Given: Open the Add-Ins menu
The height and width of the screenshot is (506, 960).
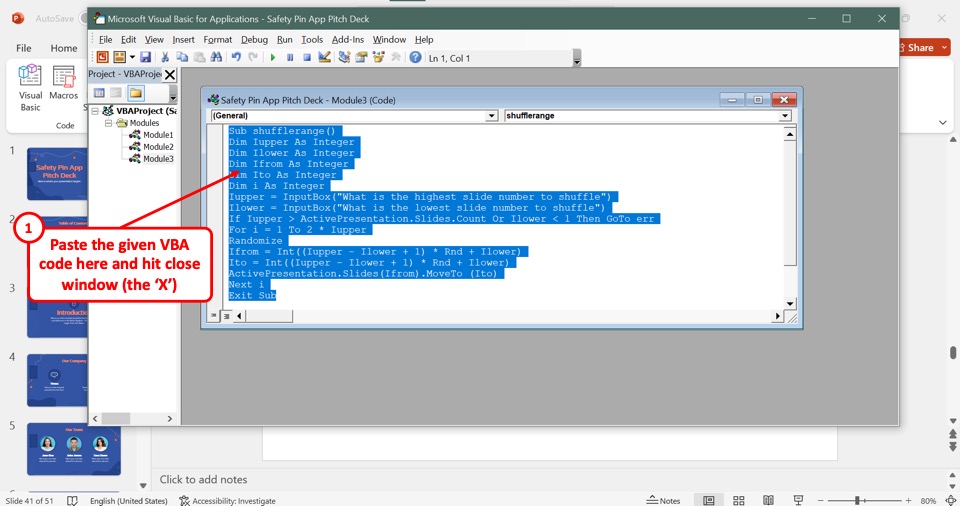Looking at the screenshot, I should click(x=348, y=39).
